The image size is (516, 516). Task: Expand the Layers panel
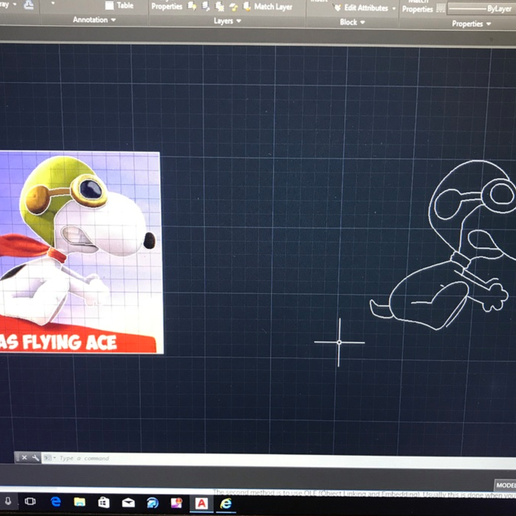click(227, 21)
